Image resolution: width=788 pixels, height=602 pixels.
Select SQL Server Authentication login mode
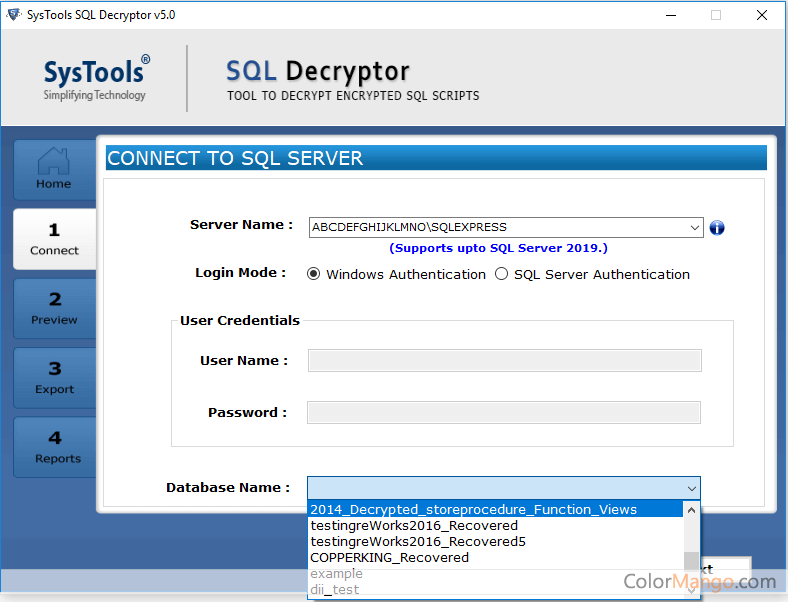[502, 274]
